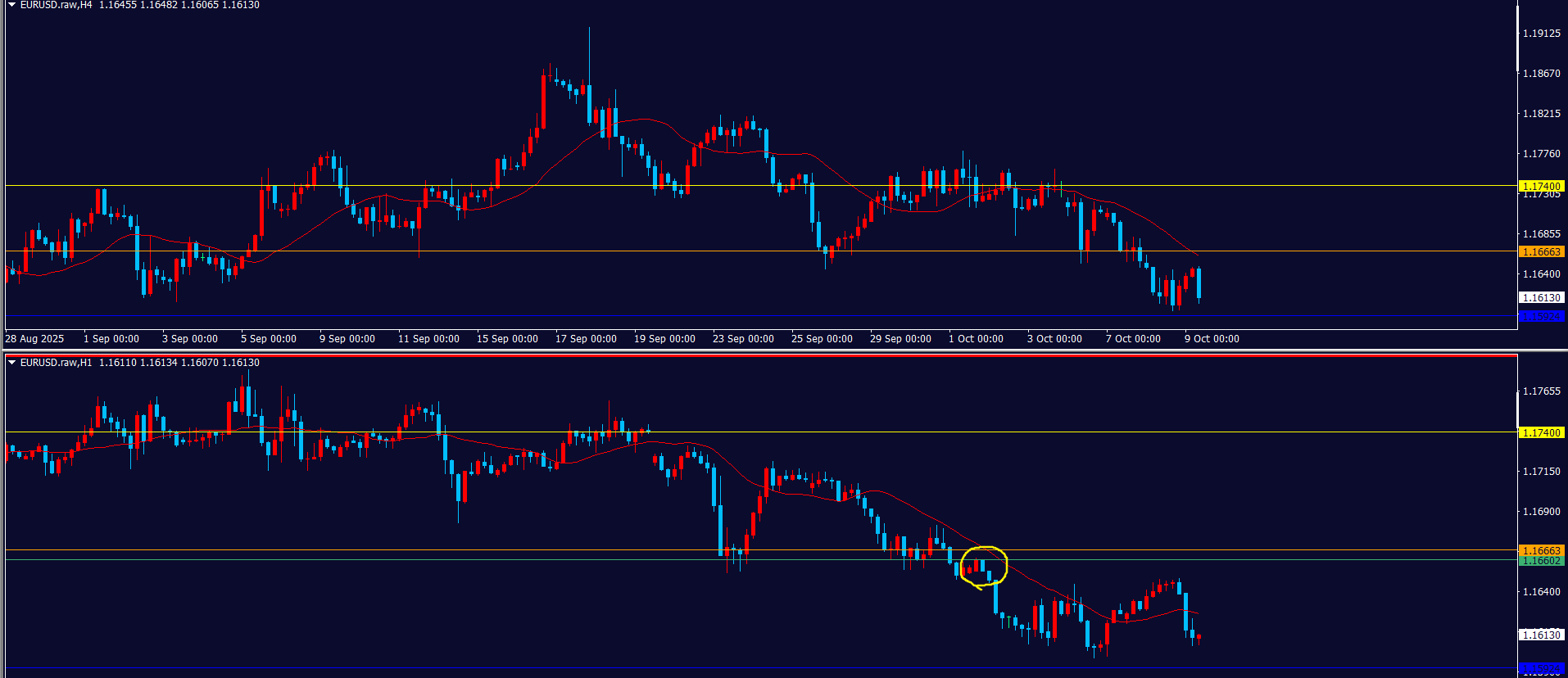This screenshot has width=1568, height=678.
Task: Click blue 1.15924 price label on H4 chart
Action: click(1541, 316)
